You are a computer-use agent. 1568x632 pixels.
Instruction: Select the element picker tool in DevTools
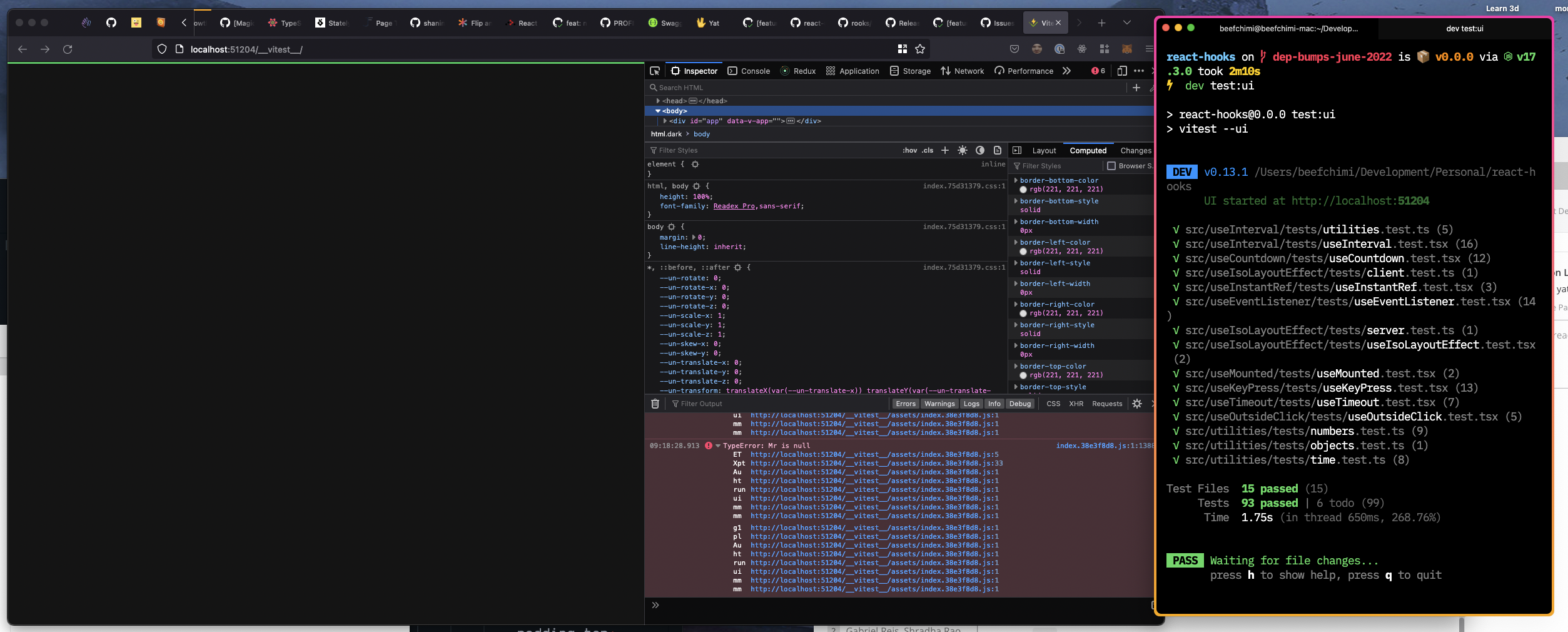click(x=655, y=71)
